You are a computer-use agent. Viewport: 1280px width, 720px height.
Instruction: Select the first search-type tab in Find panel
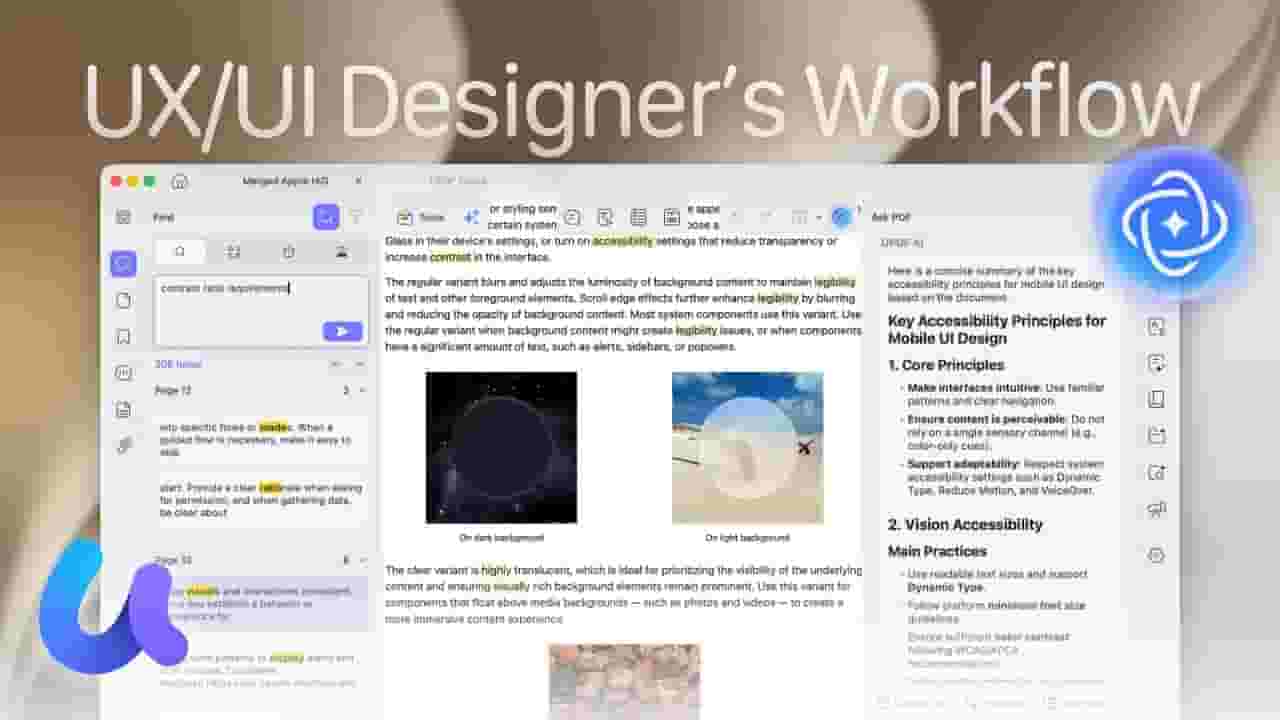coord(180,252)
